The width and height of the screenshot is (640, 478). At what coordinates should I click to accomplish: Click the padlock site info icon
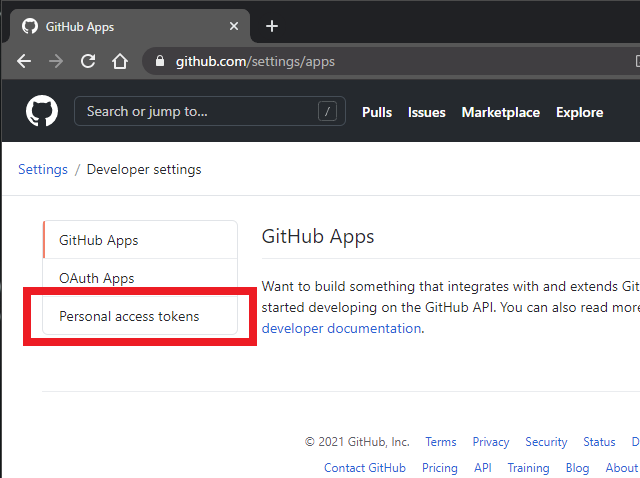(160, 61)
